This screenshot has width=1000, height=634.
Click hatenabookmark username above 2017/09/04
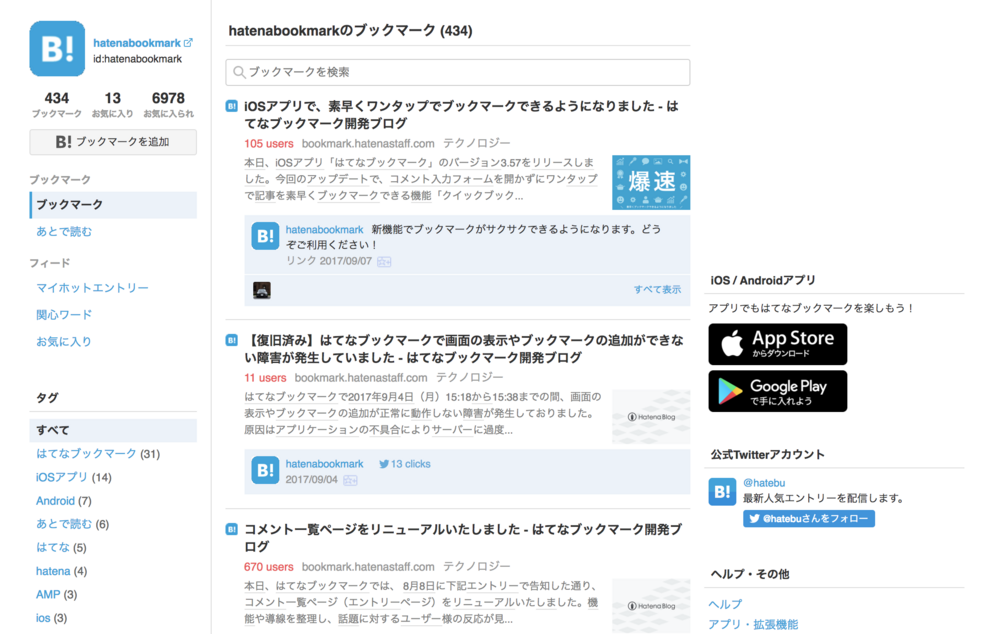tap(324, 464)
